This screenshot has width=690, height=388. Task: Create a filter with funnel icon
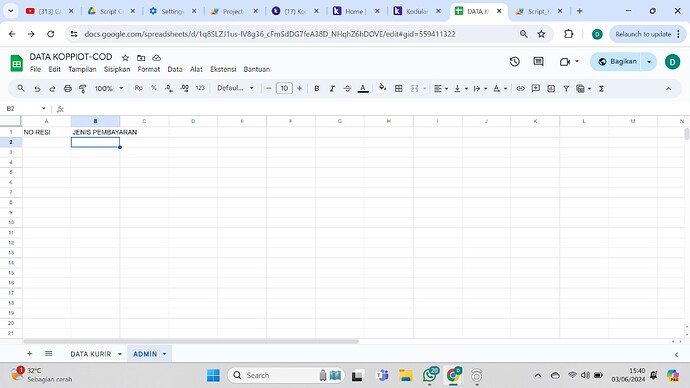point(566,88)
